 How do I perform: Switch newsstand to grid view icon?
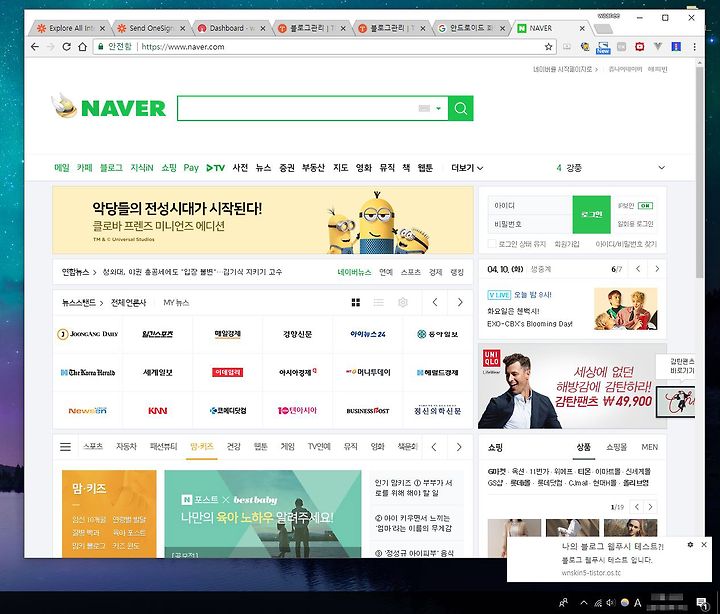pos(356,302)
